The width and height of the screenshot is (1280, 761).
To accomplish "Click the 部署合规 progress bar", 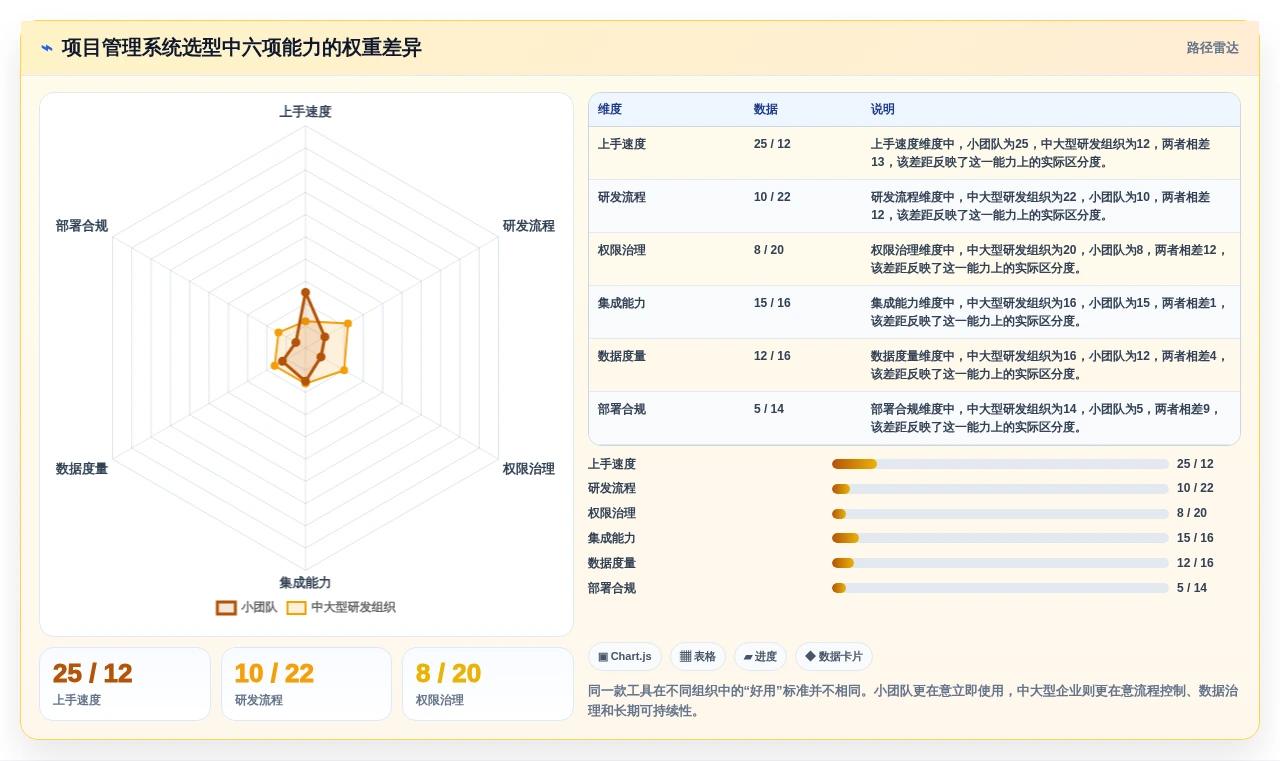I will pyautogui.click(x=1000, y=588).
